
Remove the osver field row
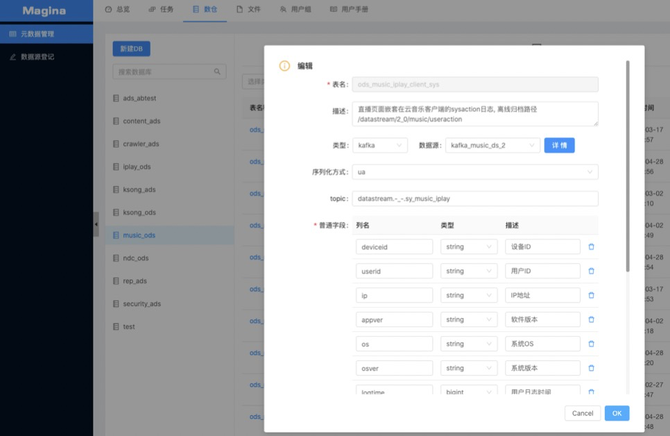[x=591, y=368]
